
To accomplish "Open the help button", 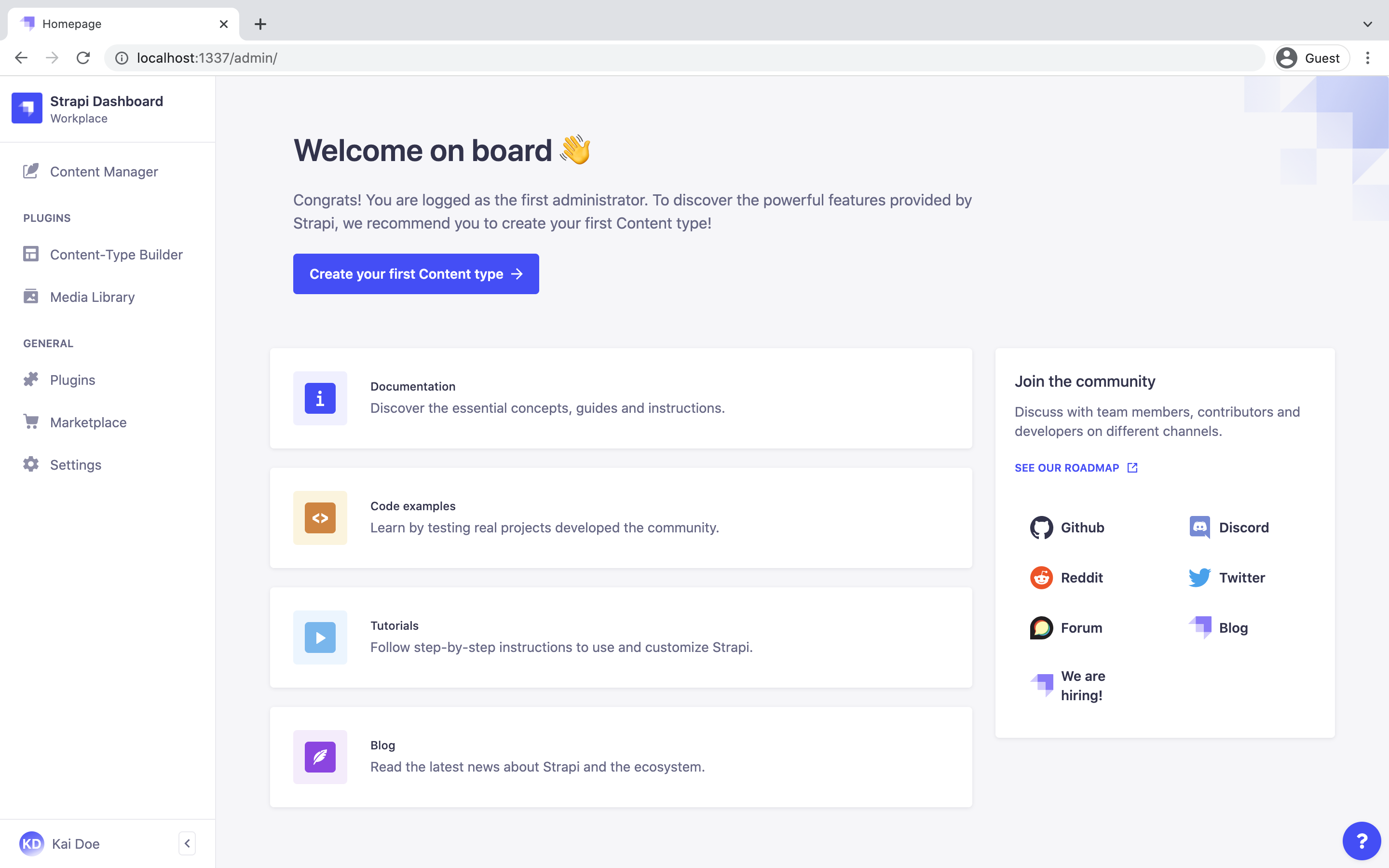I will click(1362, 841).
